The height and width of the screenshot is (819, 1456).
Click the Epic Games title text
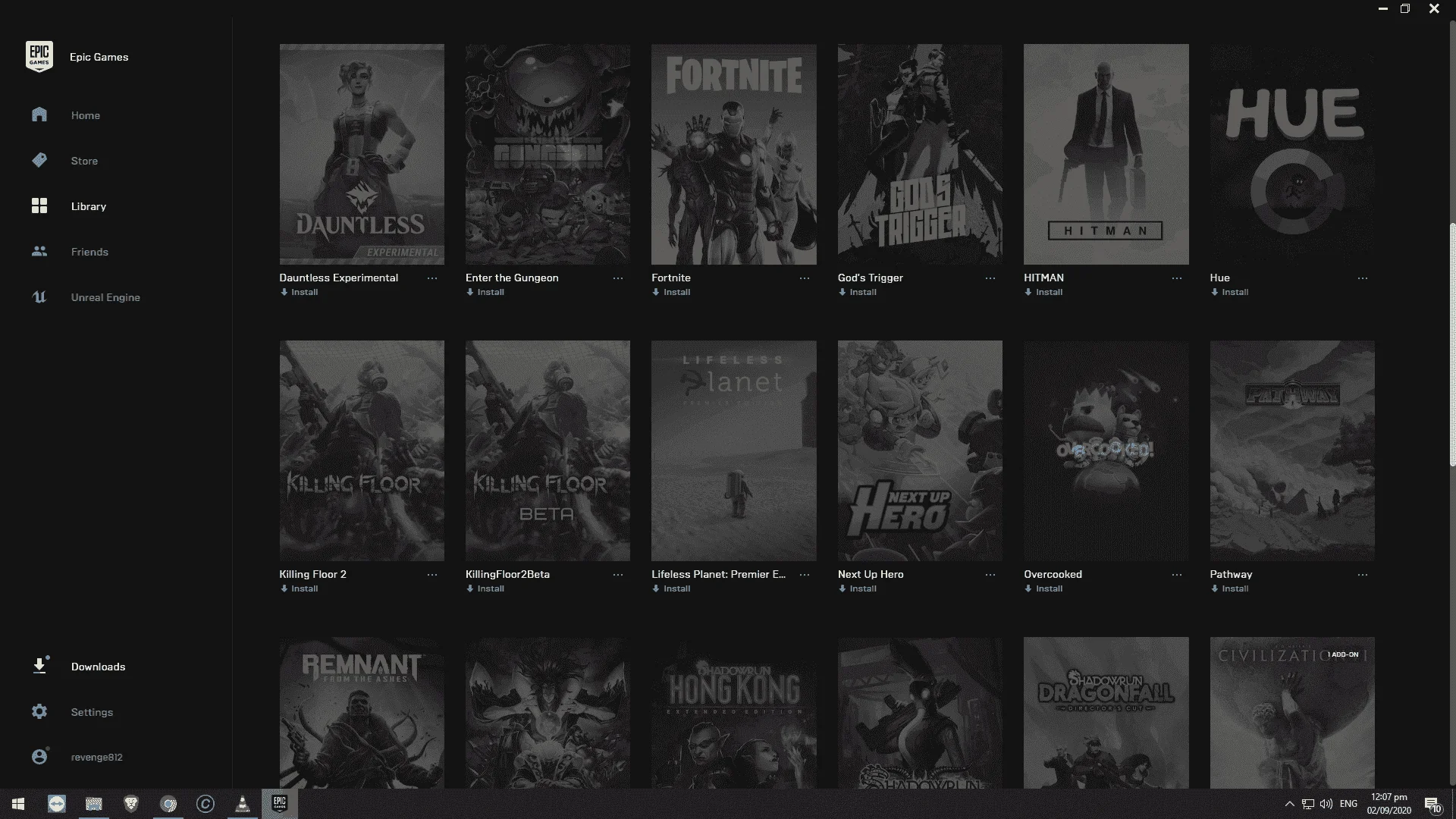click(99, 57)
